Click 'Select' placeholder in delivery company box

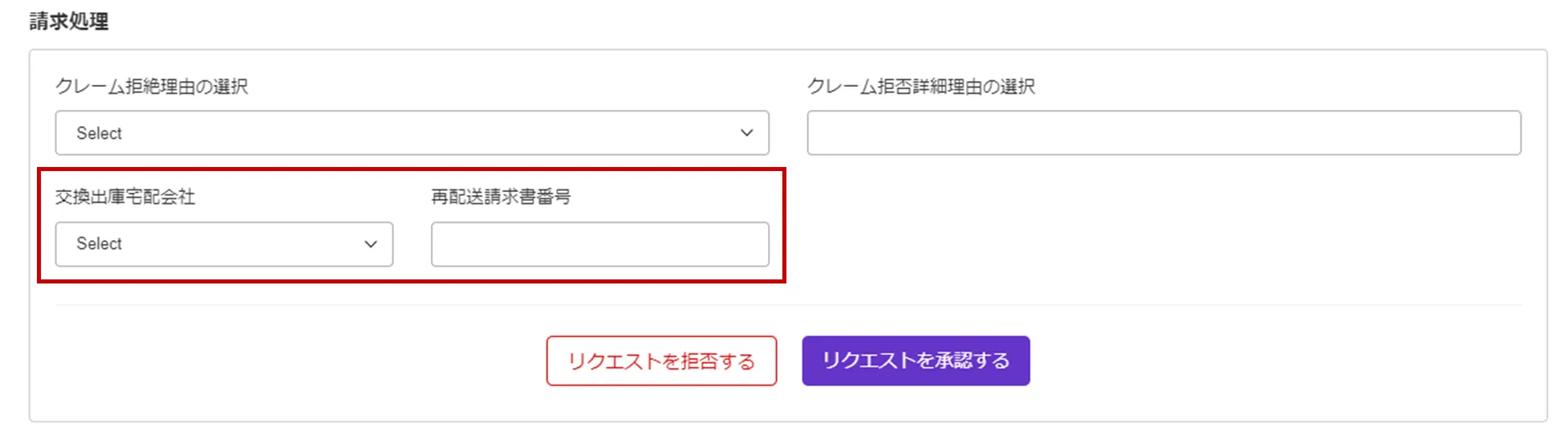click(100, 244)
